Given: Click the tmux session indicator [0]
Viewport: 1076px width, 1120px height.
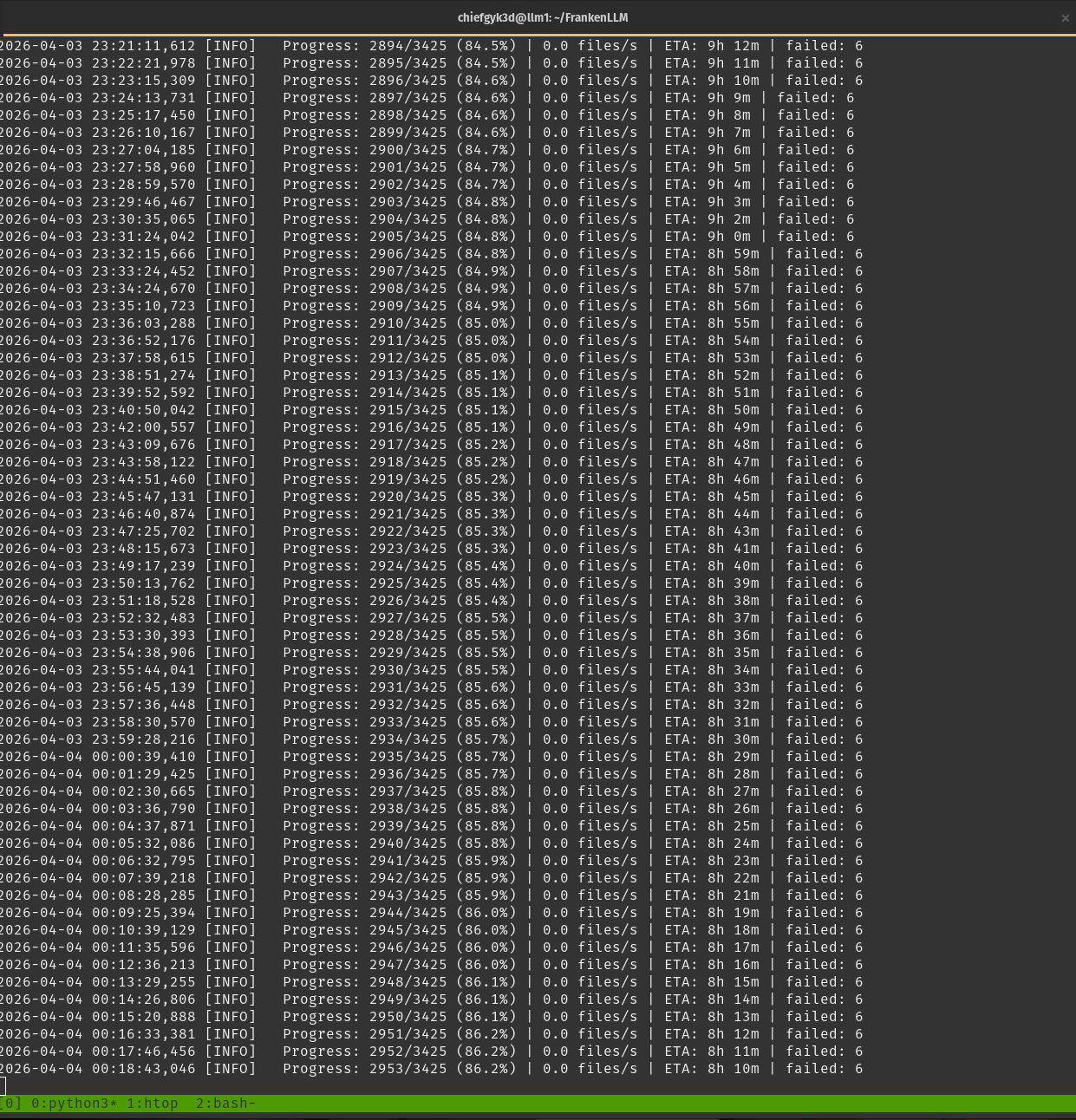Looking at the screenshot, I should 11,1104.
